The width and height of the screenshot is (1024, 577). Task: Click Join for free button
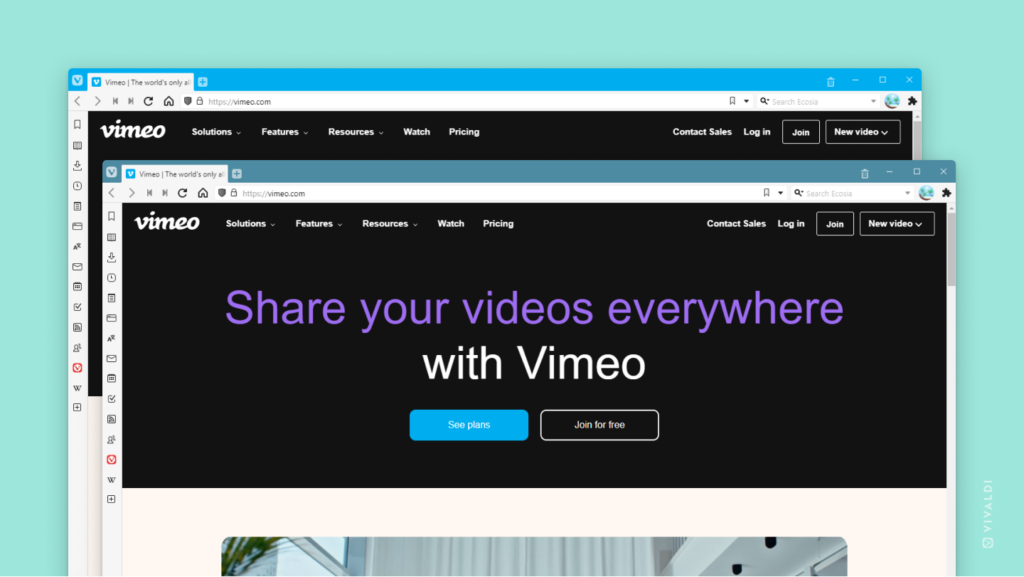[600, 425]
